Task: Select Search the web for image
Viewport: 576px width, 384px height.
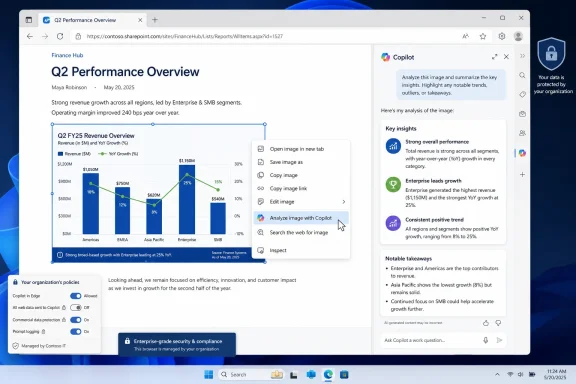Action: [301, 233]
